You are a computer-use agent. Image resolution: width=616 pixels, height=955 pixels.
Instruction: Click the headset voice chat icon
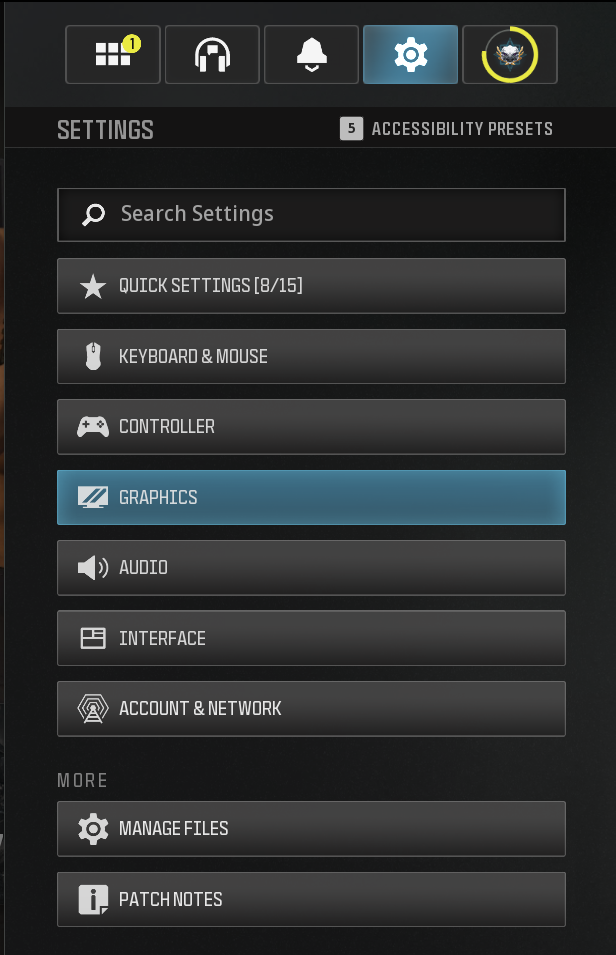pos(212,55)
